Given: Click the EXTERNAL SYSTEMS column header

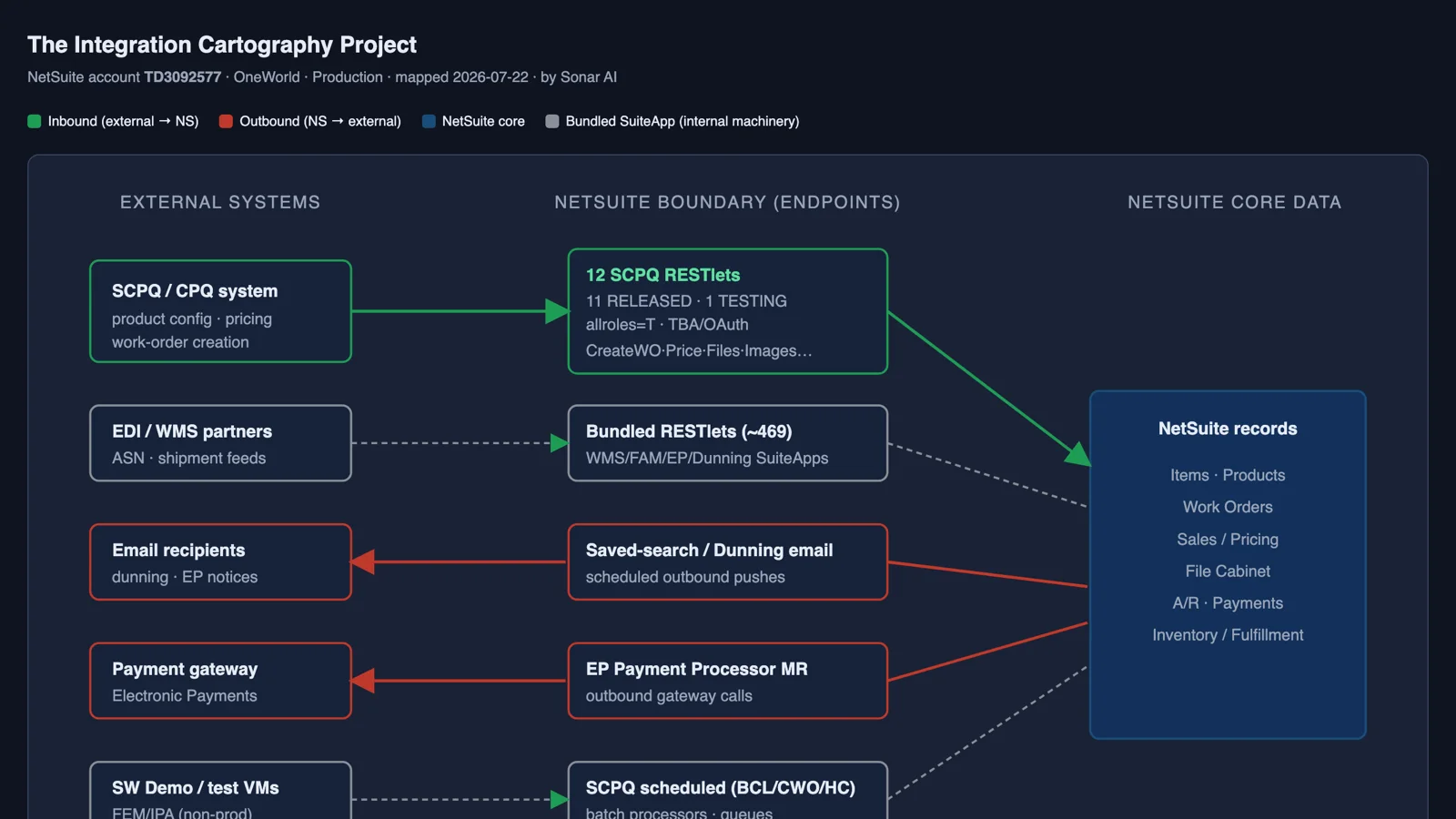Looking at the screenshot, I should 220,202.
